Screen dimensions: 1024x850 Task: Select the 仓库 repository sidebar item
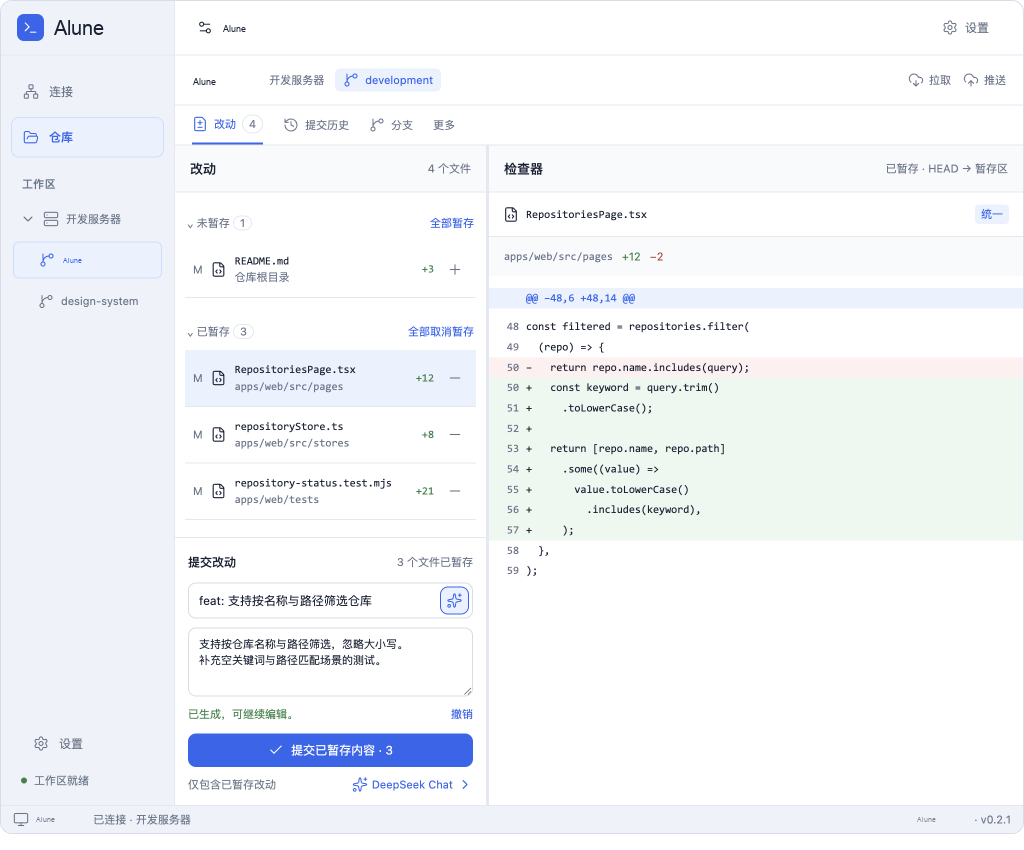point(88,137)
